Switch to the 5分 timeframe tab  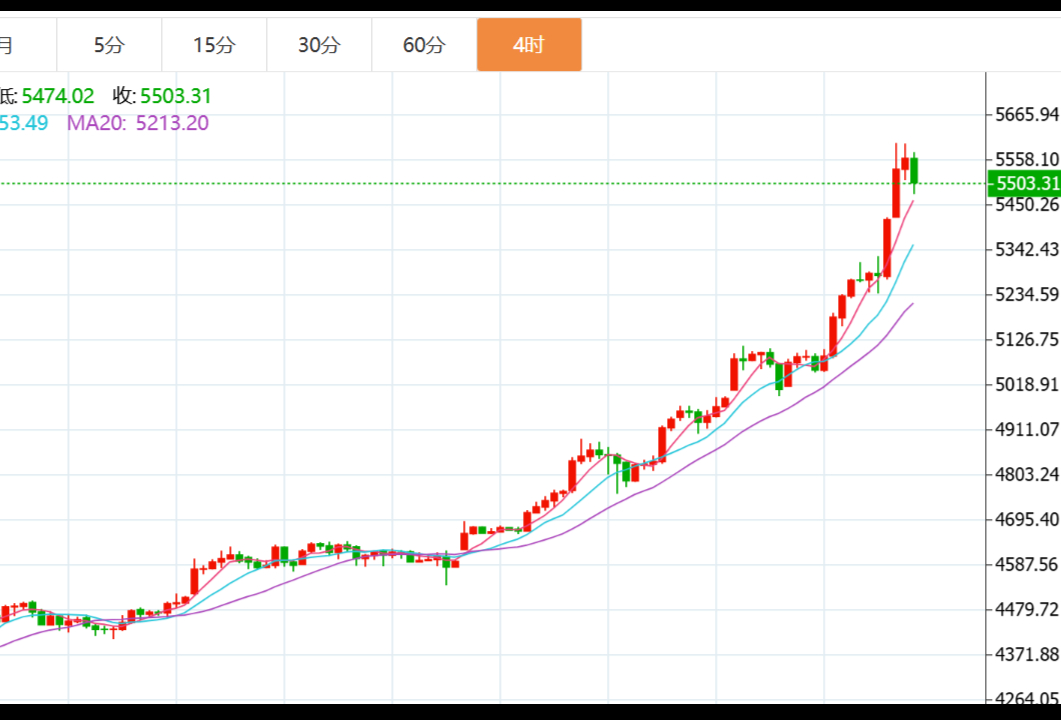pos(109,45)
